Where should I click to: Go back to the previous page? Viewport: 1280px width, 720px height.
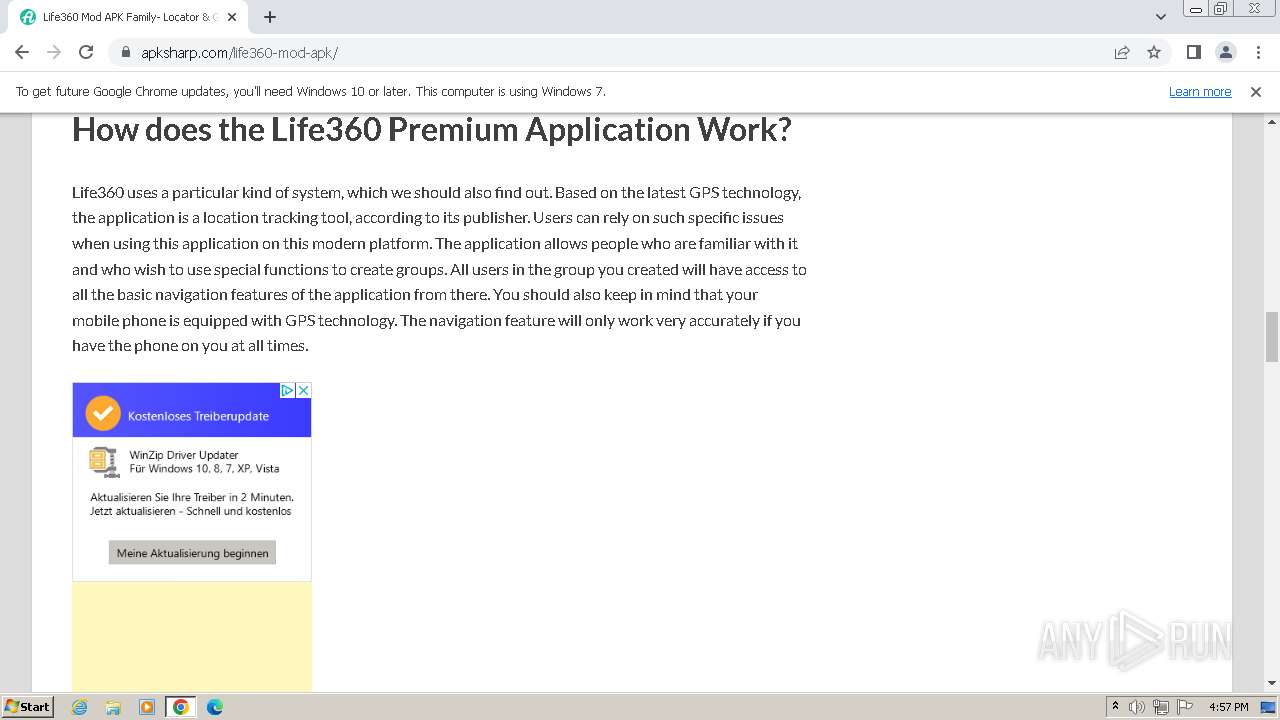pyautogui.click(x=22, y=52)
